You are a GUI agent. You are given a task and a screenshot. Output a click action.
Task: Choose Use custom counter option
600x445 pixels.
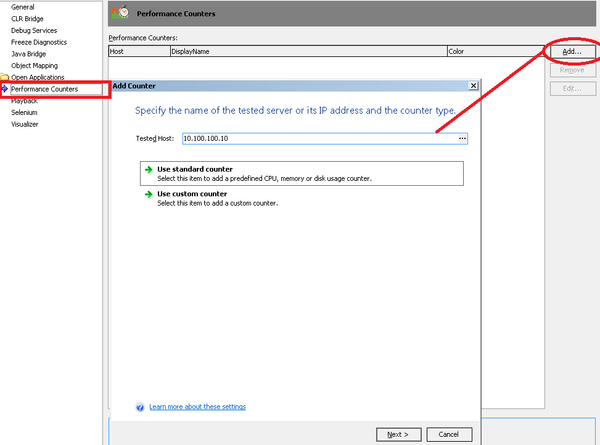(x=302, y=198)
